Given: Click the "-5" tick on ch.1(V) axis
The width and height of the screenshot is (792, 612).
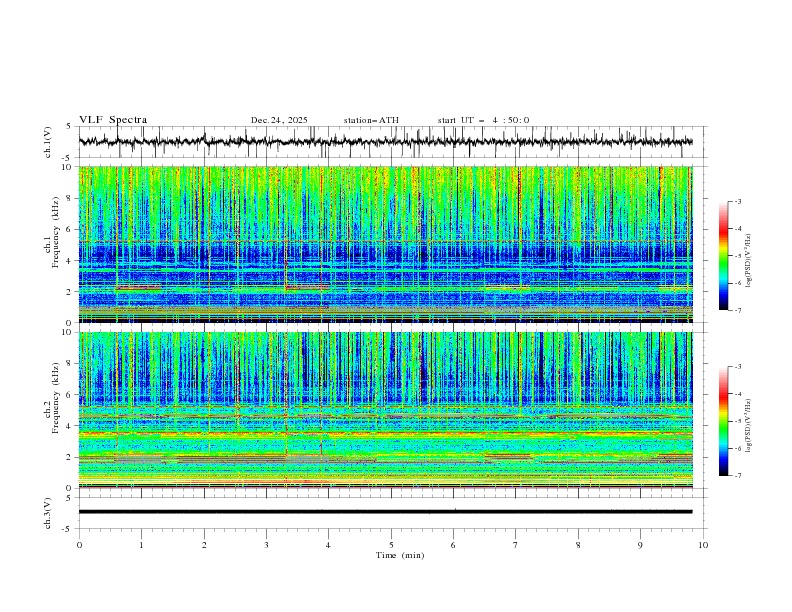Looking at the screenshot, I should [x=67, y=158].
